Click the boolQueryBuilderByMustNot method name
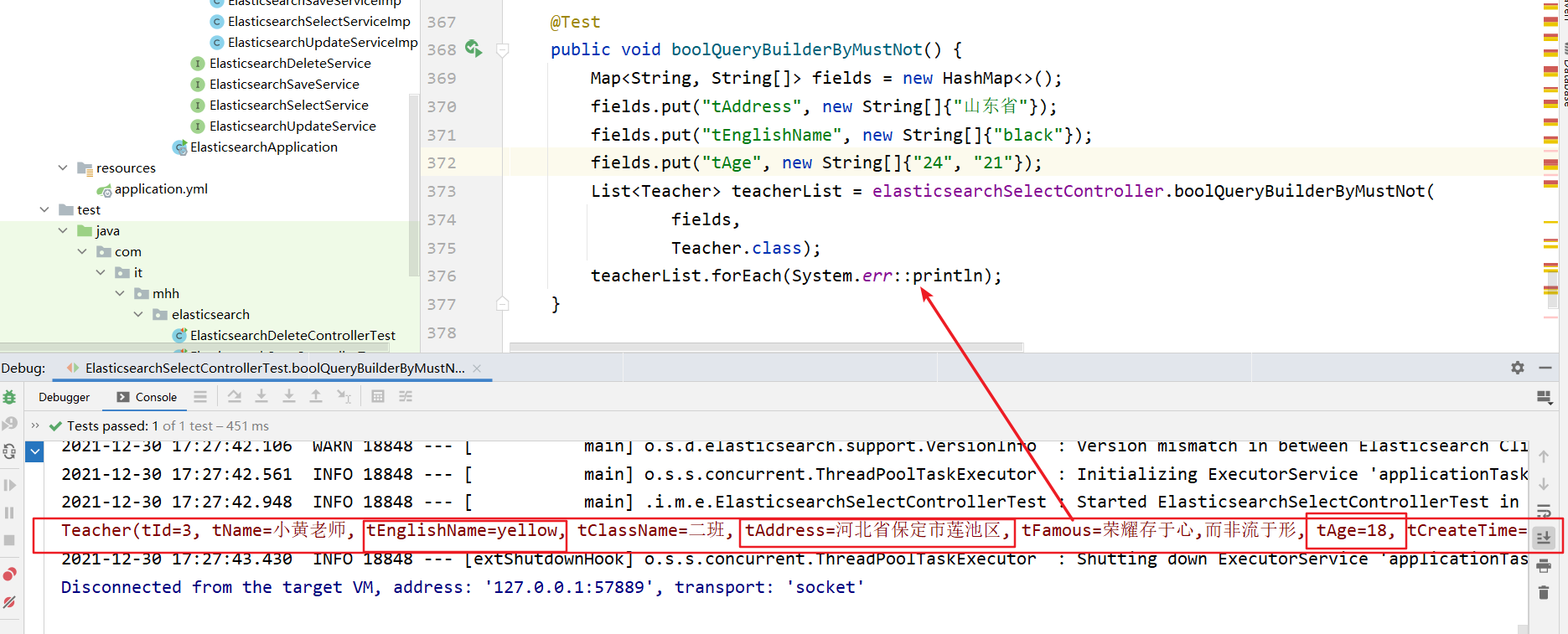This screenshot has width=1568, height=634. click(x=797, y=49)
